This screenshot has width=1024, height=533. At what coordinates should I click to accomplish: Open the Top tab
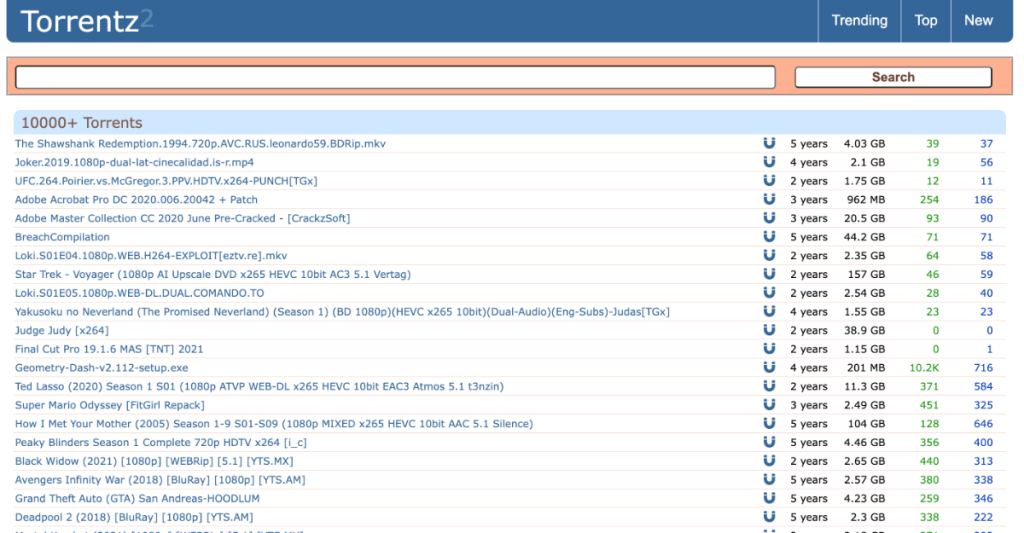coord(925,20)
